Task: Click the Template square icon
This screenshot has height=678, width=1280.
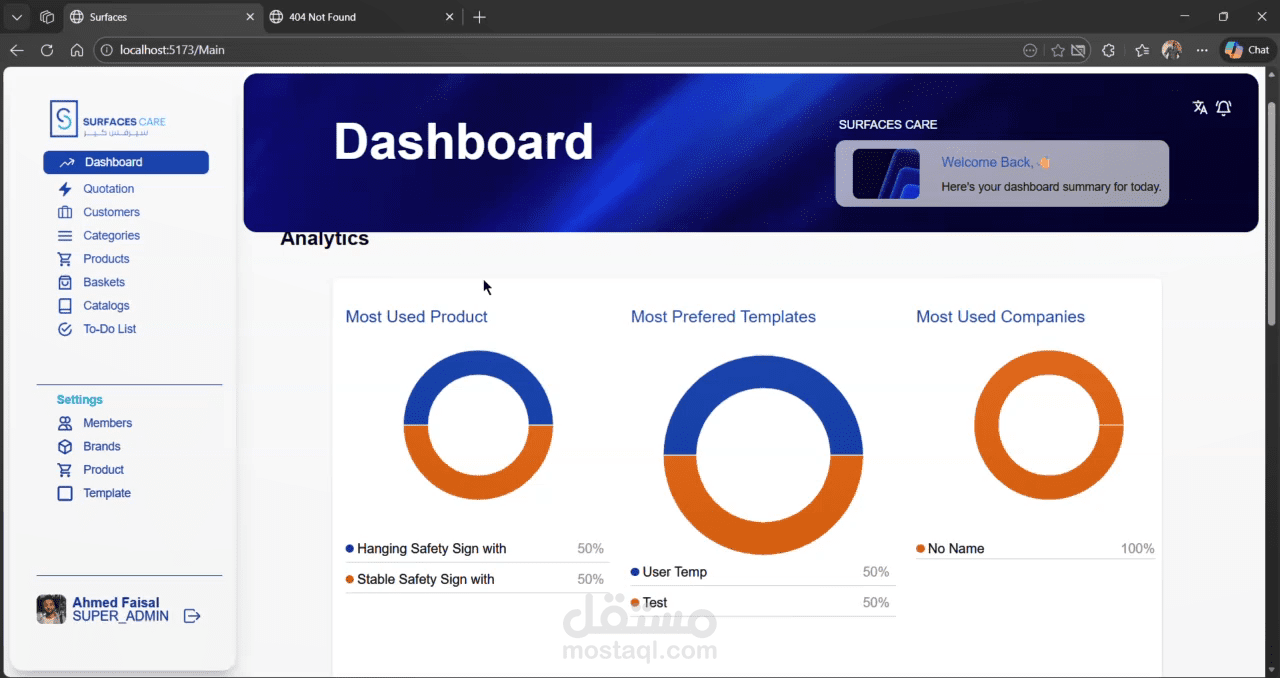Action: pos(65,493)
